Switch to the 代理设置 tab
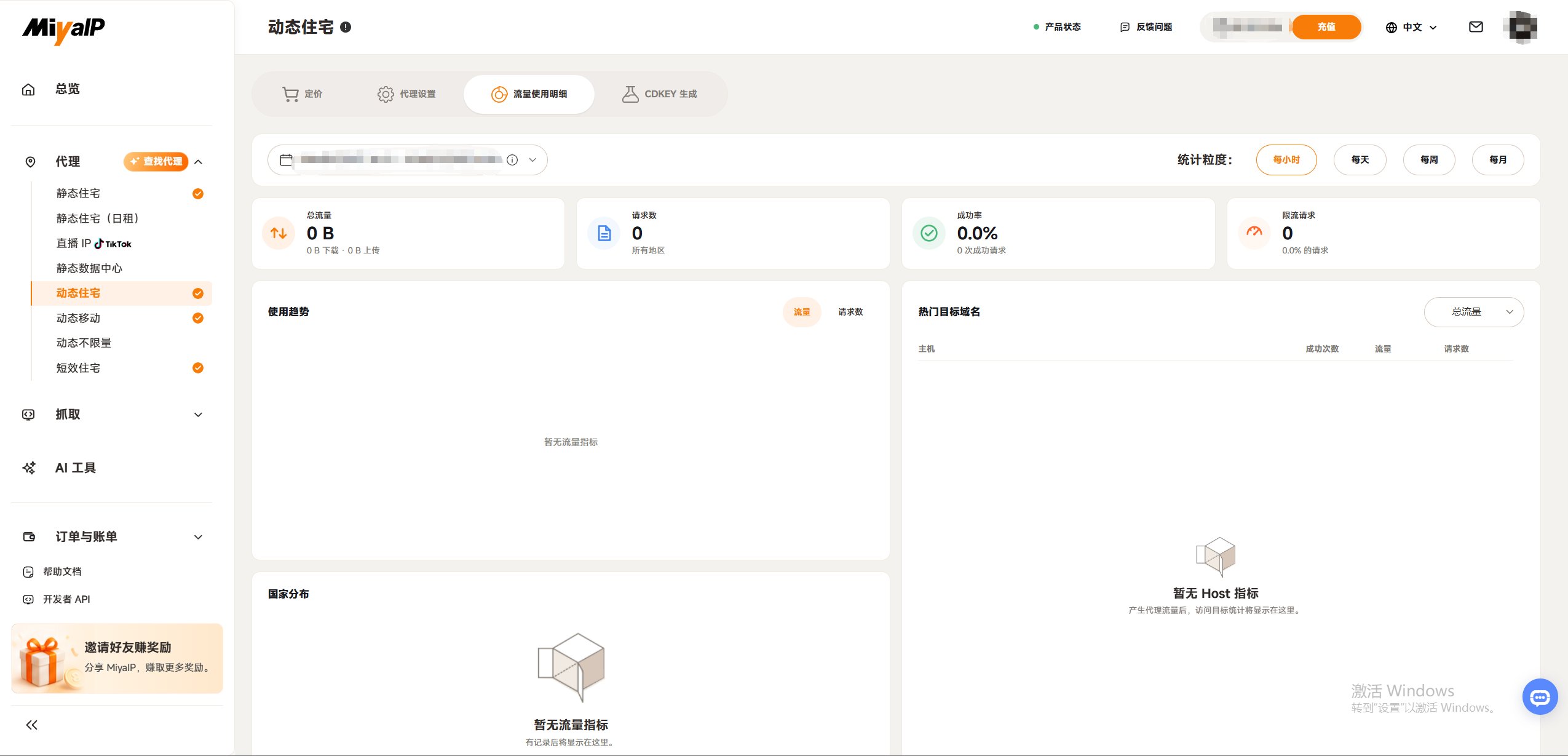 click(406, 94)
